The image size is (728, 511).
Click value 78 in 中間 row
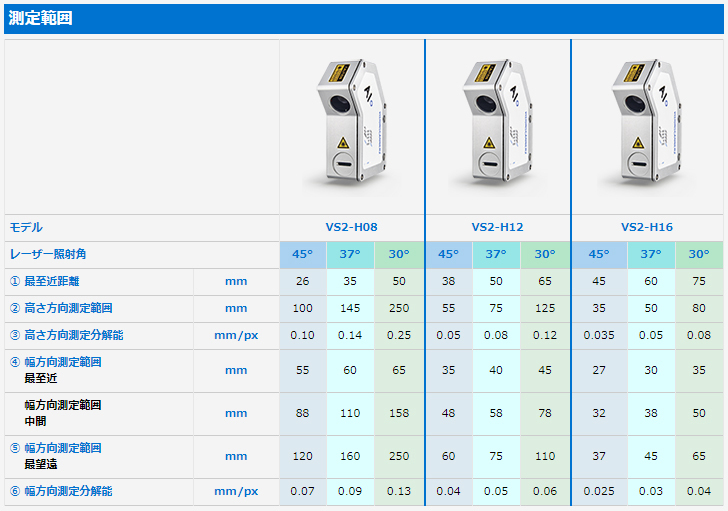click(x=545, y=413)
